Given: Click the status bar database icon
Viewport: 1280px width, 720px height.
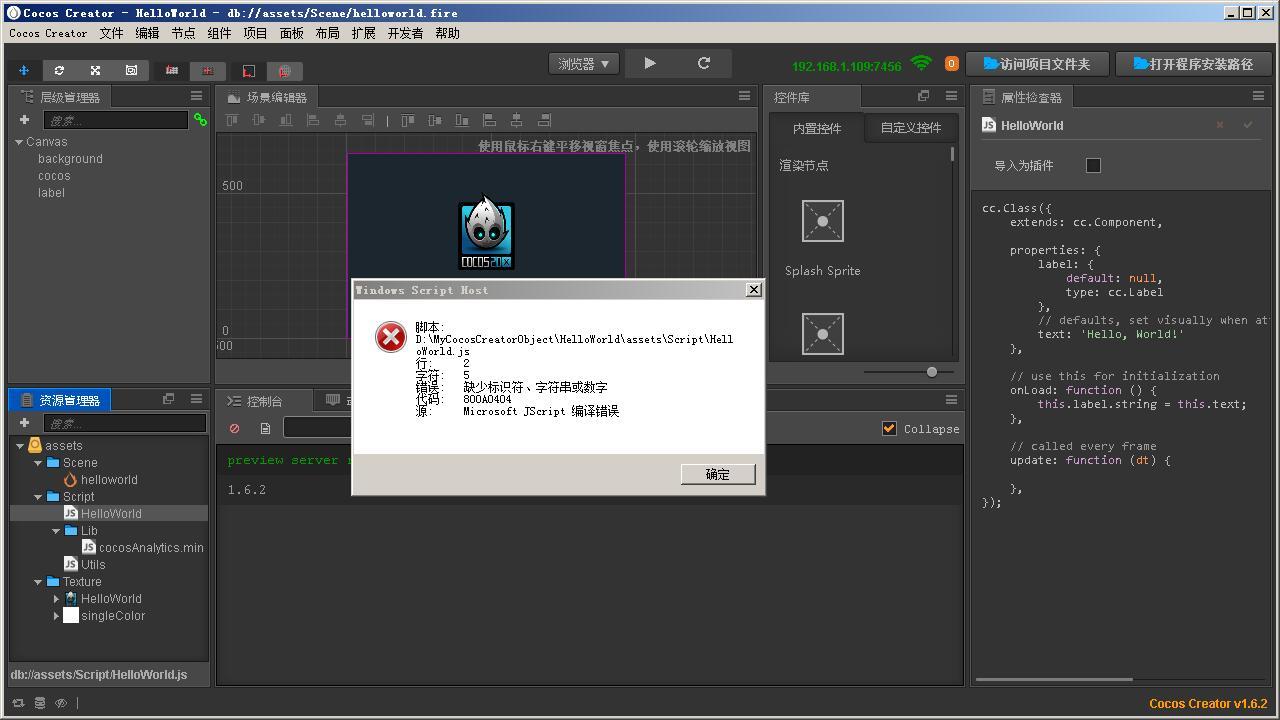Looking at the screenshot, I should click(x=40, y=703).
